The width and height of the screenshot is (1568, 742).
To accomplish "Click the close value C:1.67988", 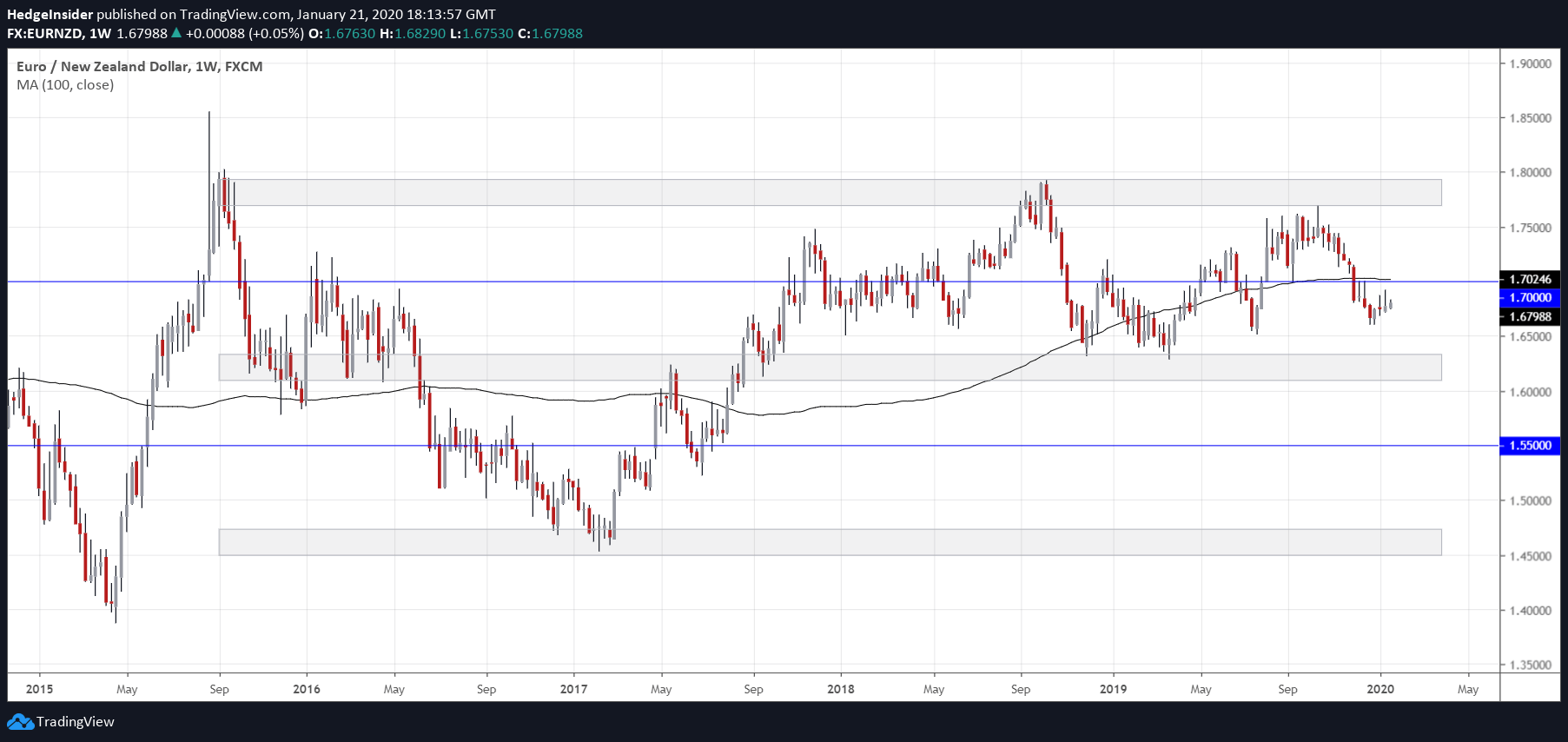I will tap(551, 33).
